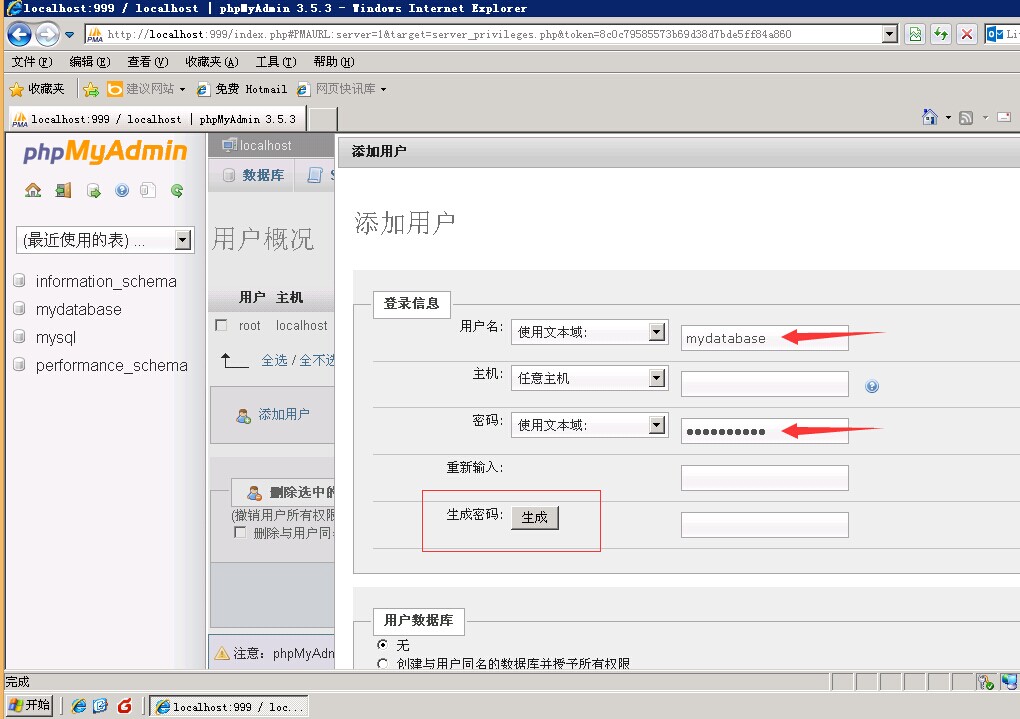Open the 查看 menu
1020x719 pixels.
click(148, 62)
